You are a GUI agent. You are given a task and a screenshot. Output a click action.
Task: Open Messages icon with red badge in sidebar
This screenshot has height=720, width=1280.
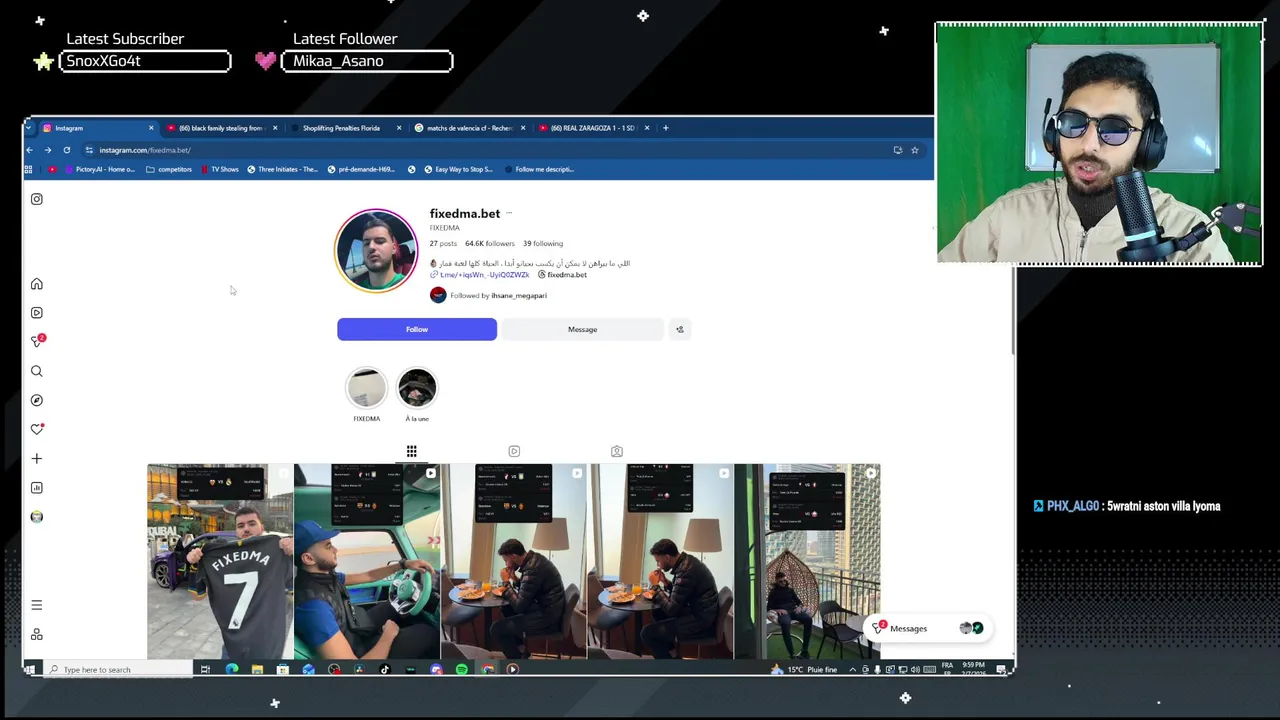37,341
